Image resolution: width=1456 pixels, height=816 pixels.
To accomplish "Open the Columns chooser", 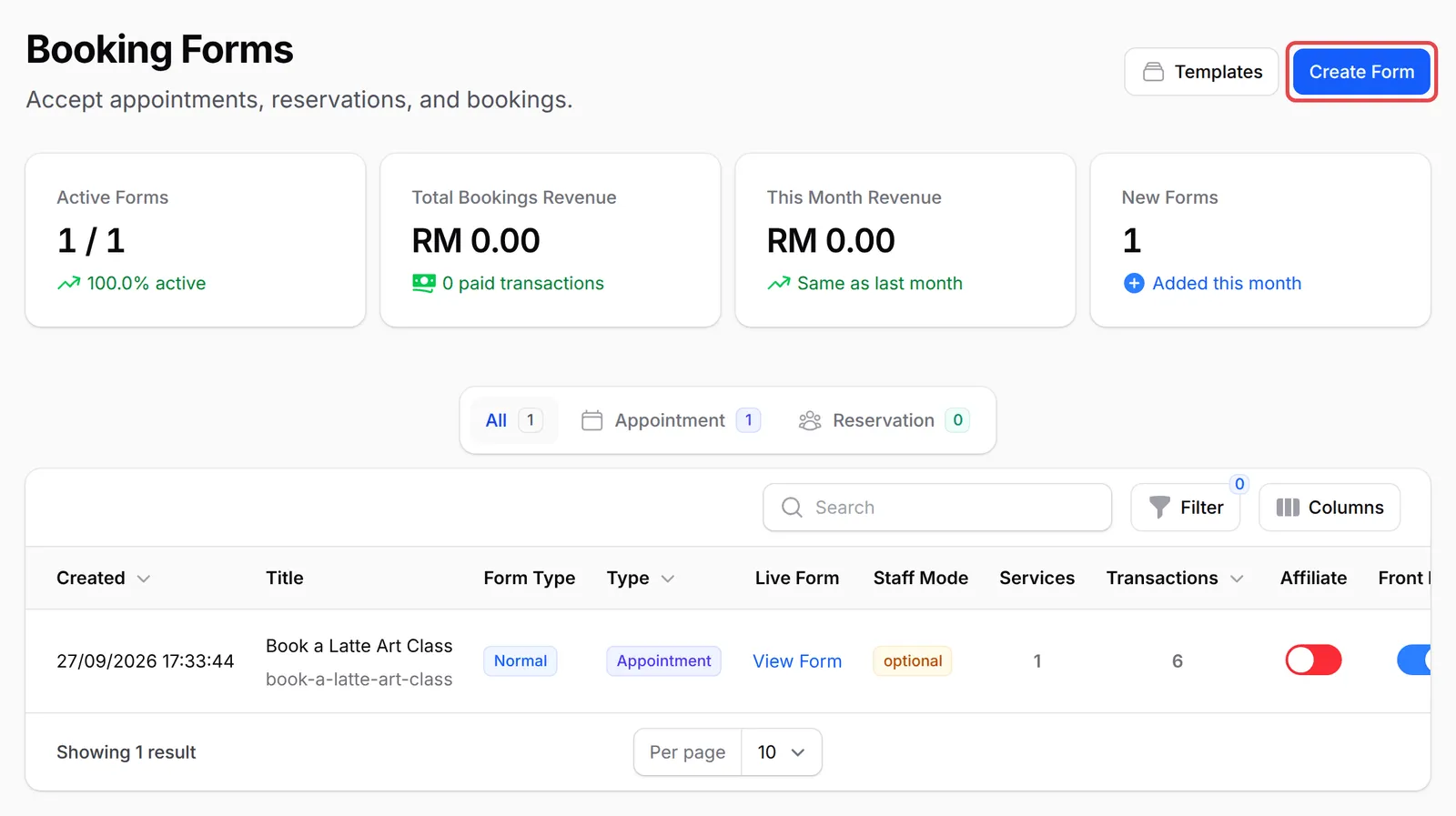I will tap(1330, 508).
